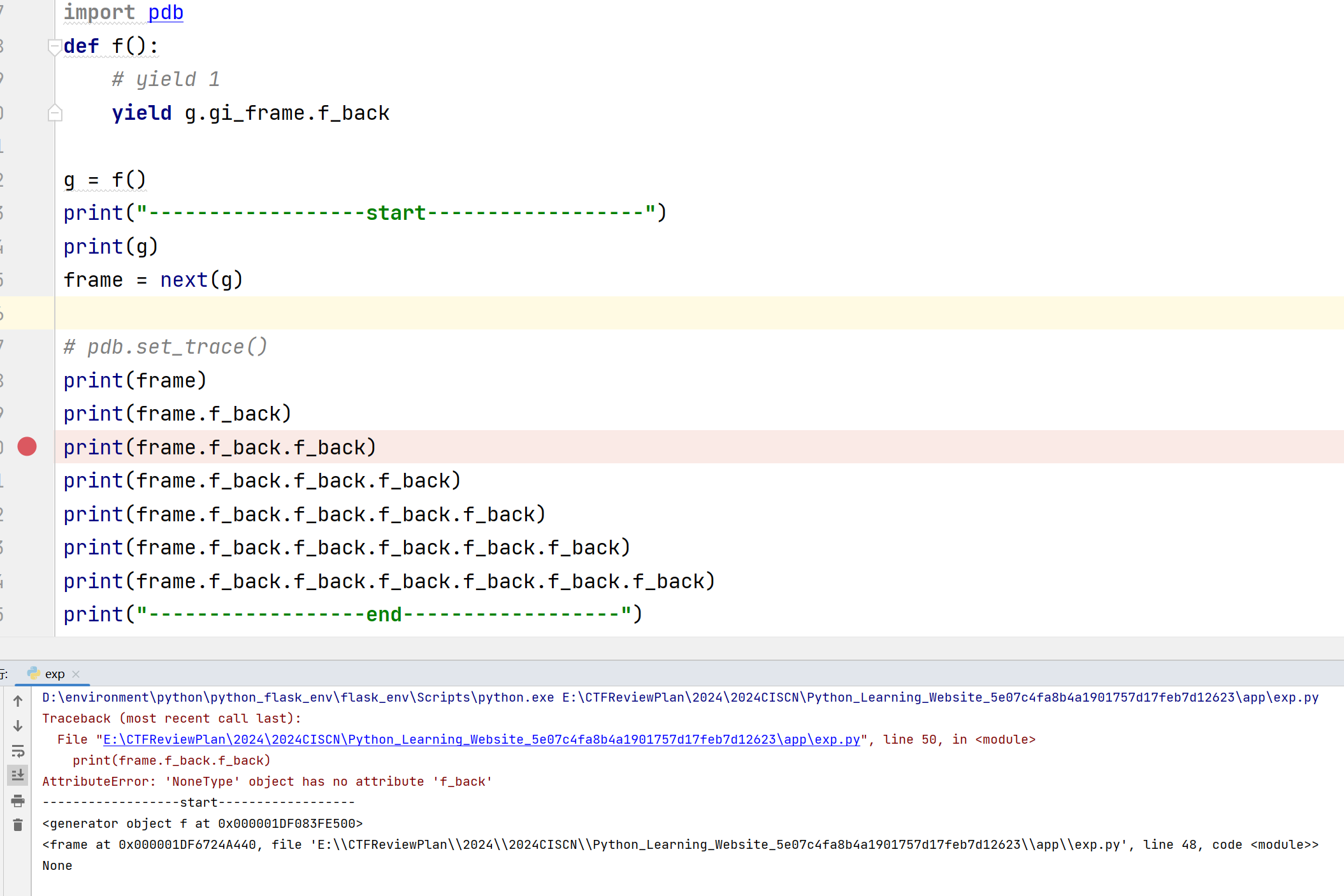Click the line 'g = f()'
The width and height of the screenshot is (1344, 896).
pos(105,180)
